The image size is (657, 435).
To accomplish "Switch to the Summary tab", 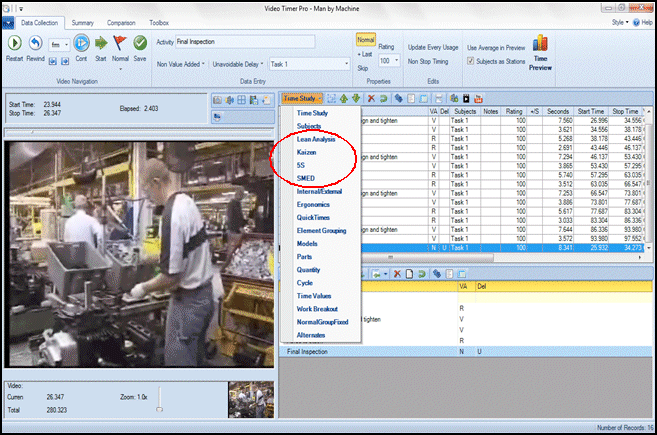I will tap(83, 23).
